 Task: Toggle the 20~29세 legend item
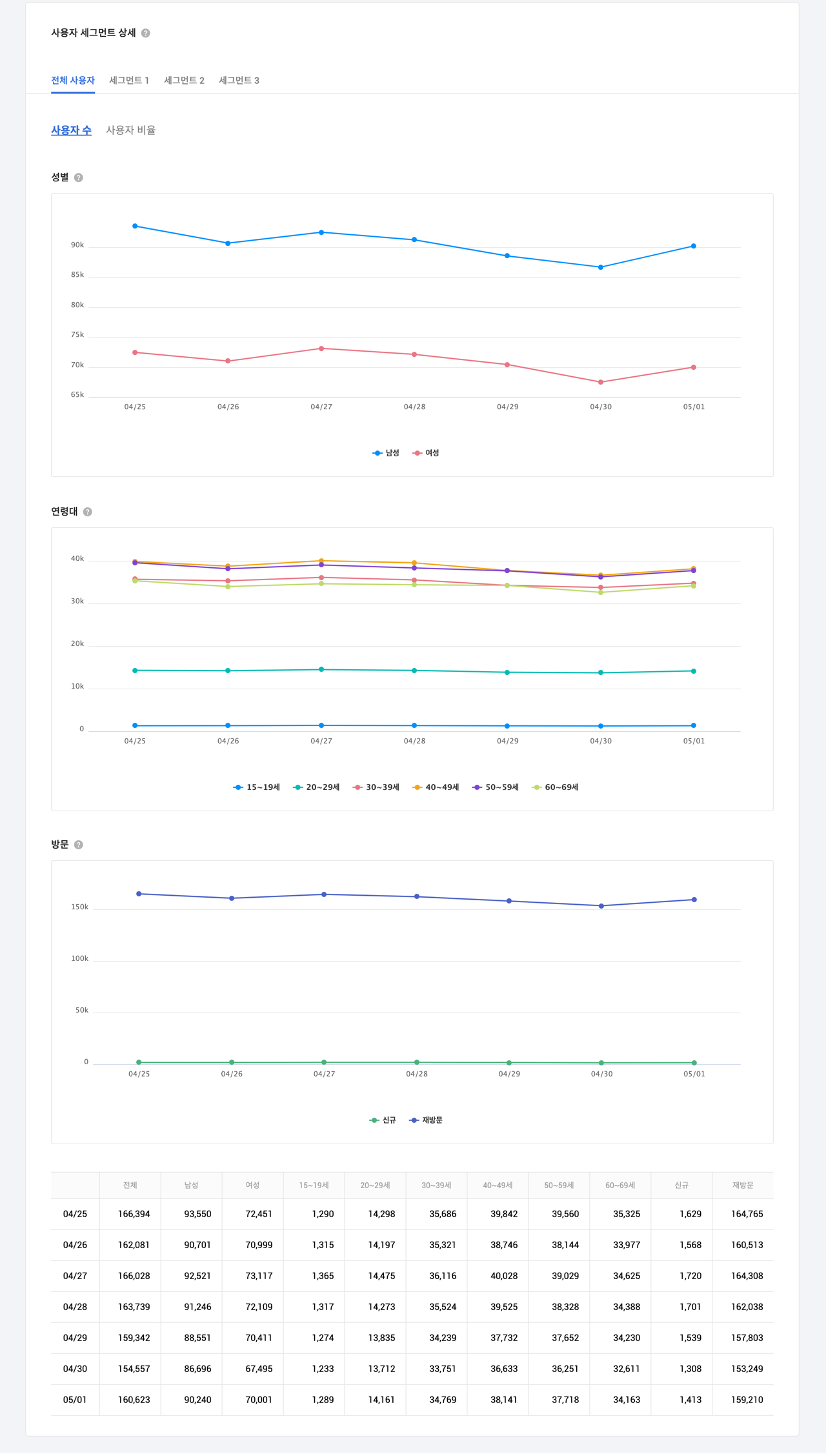316,788
